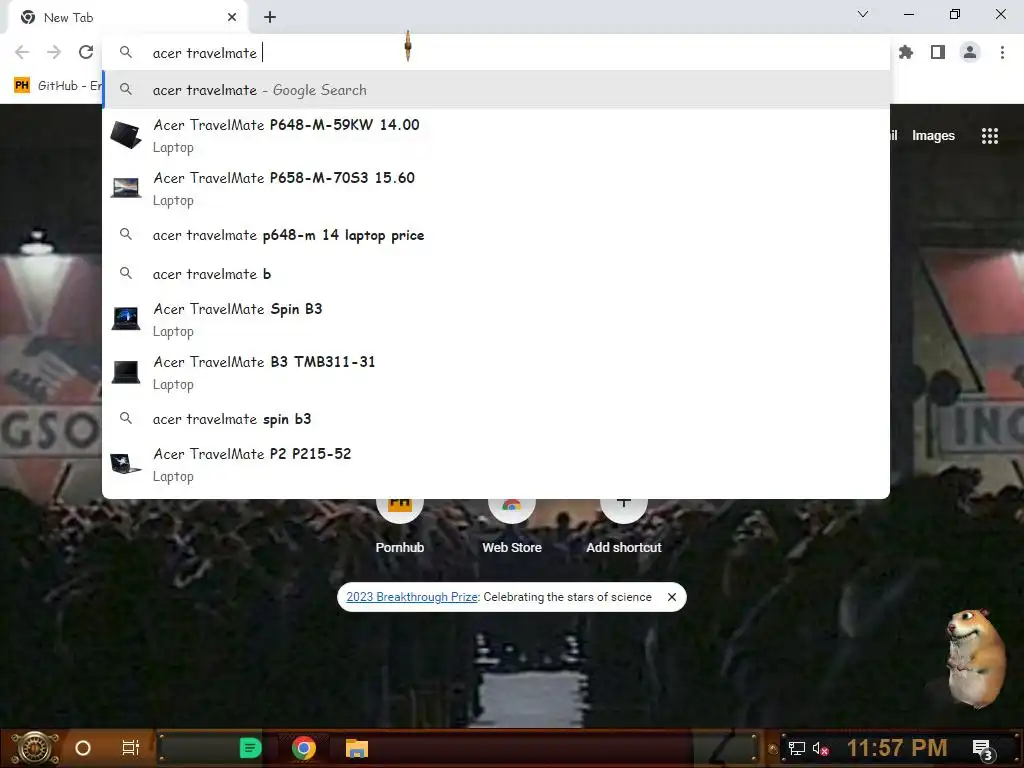Open the network tray icon
1024x768 pixels.
[797, 748]
